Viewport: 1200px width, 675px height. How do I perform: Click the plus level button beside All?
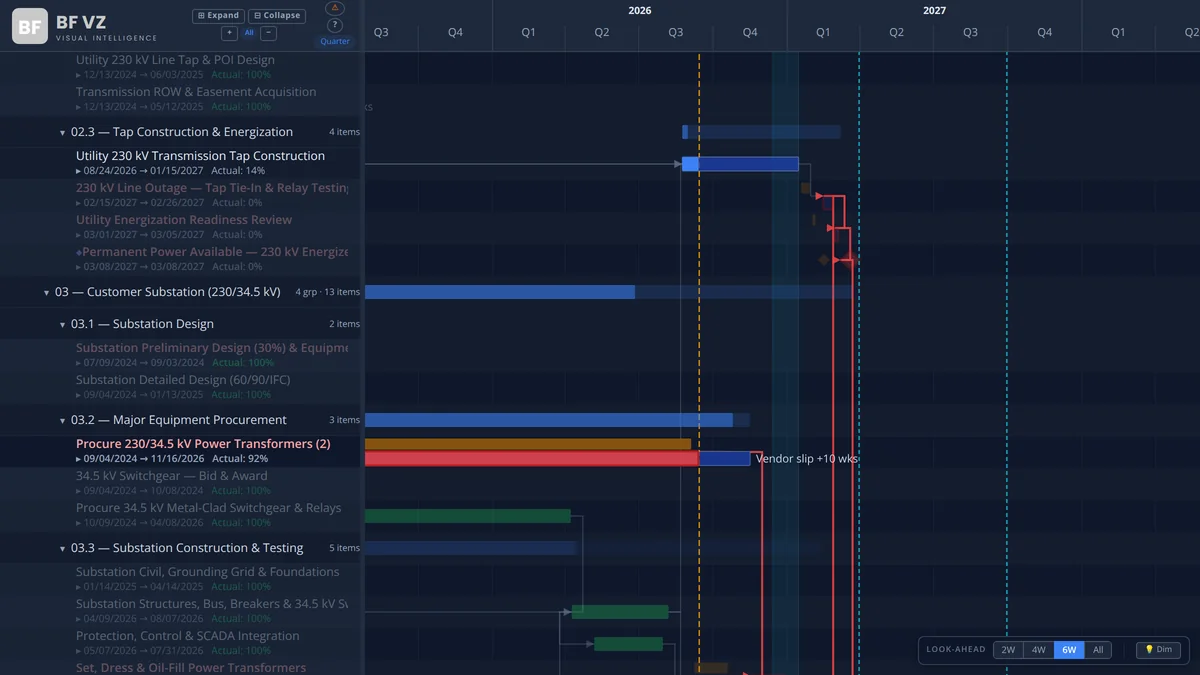pyautogui.click(x=230, y=33)
